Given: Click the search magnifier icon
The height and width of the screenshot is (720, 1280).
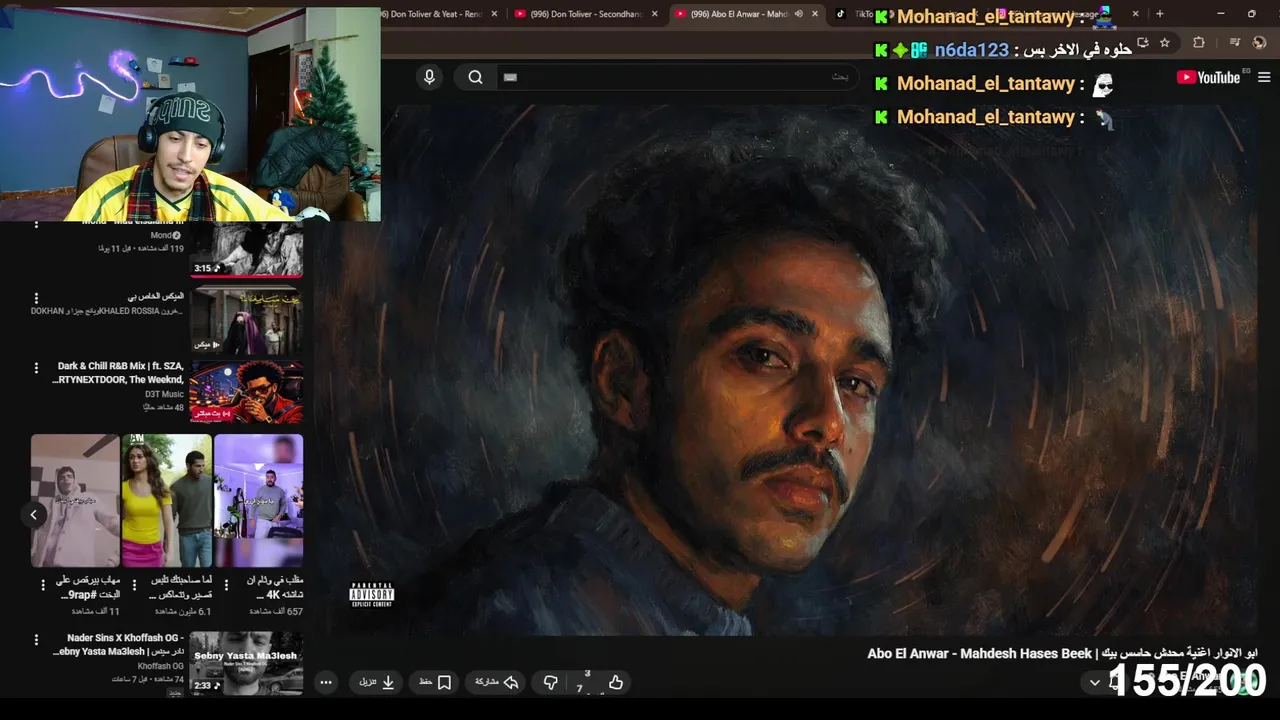Looking at the screenshot, I should tap(476, 77).
